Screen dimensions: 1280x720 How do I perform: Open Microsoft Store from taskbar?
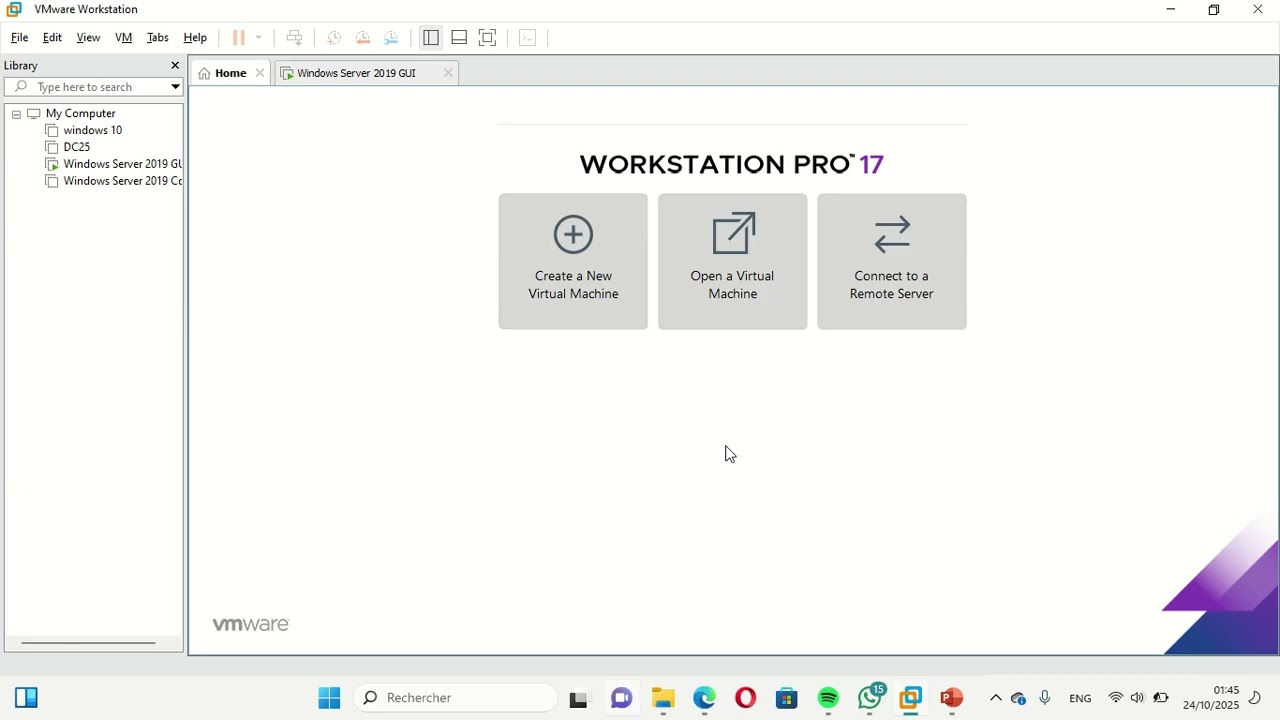point(787,698)
